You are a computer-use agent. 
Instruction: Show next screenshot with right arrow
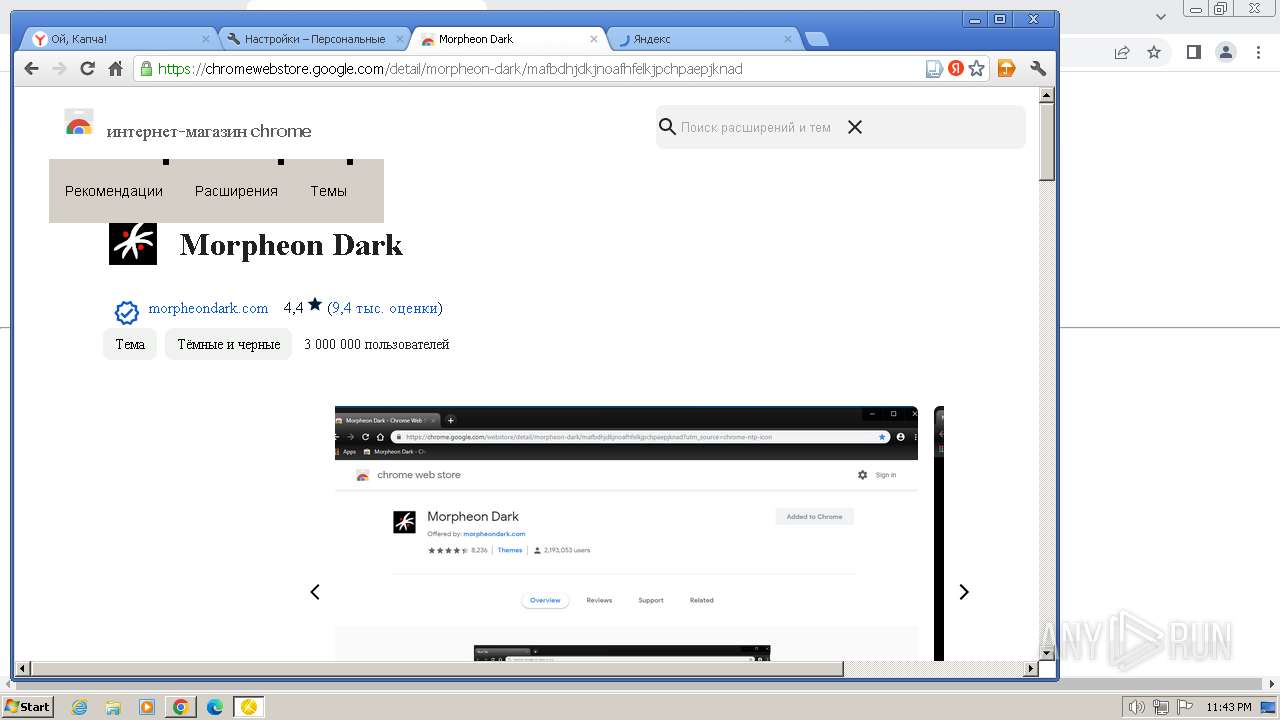point(964,592)
